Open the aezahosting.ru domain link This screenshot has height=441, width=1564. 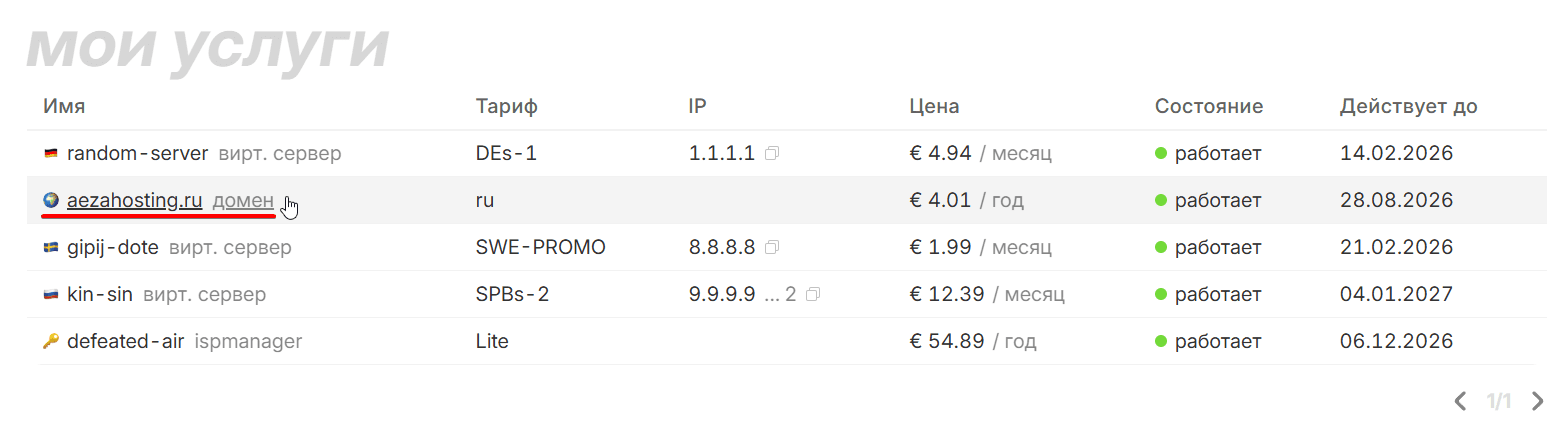(135, 201)
